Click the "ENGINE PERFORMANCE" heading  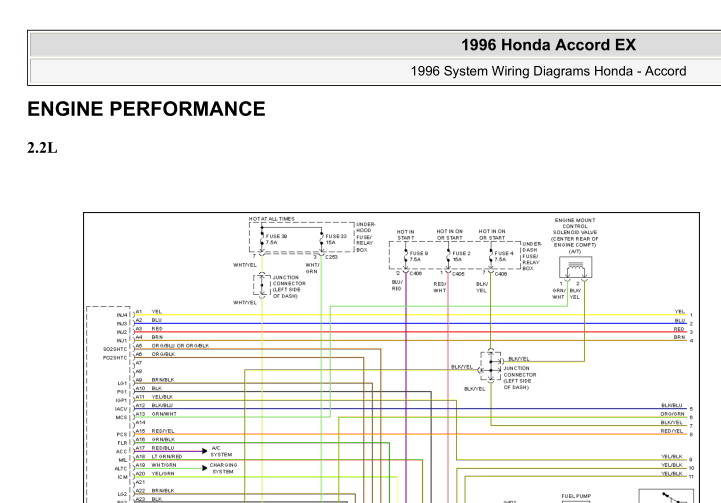coord(146,109)
